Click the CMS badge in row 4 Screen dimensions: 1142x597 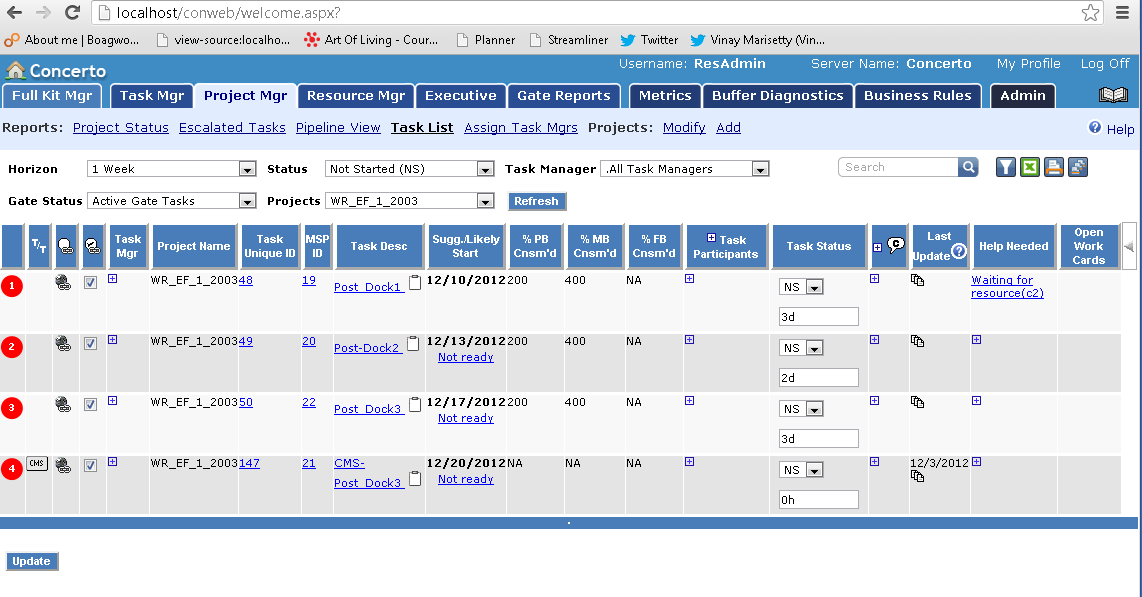(x=37, y=463)
